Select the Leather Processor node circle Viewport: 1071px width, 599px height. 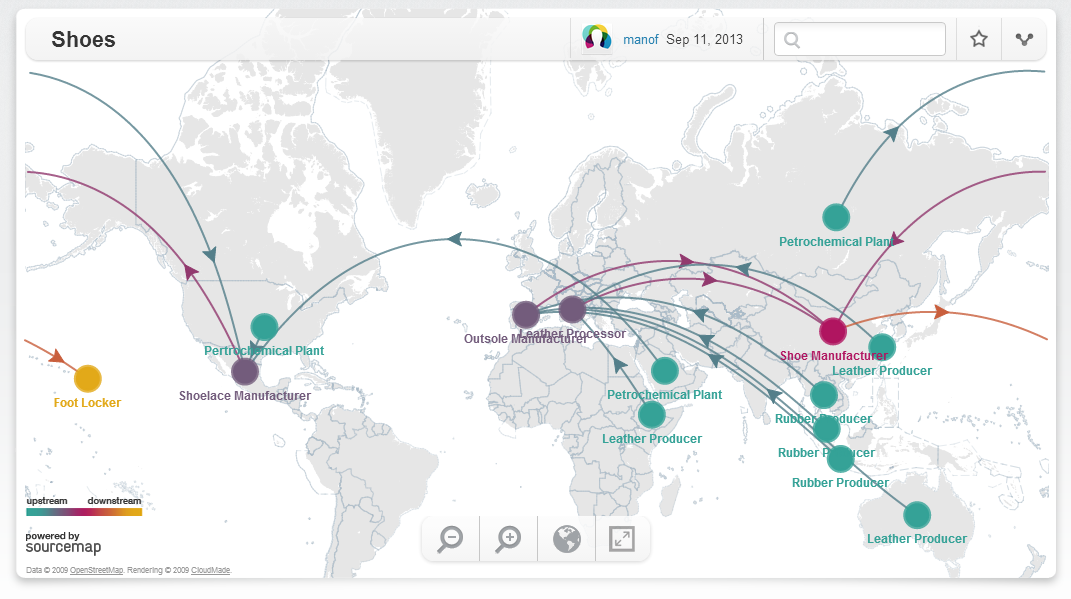tap(572, 309)
